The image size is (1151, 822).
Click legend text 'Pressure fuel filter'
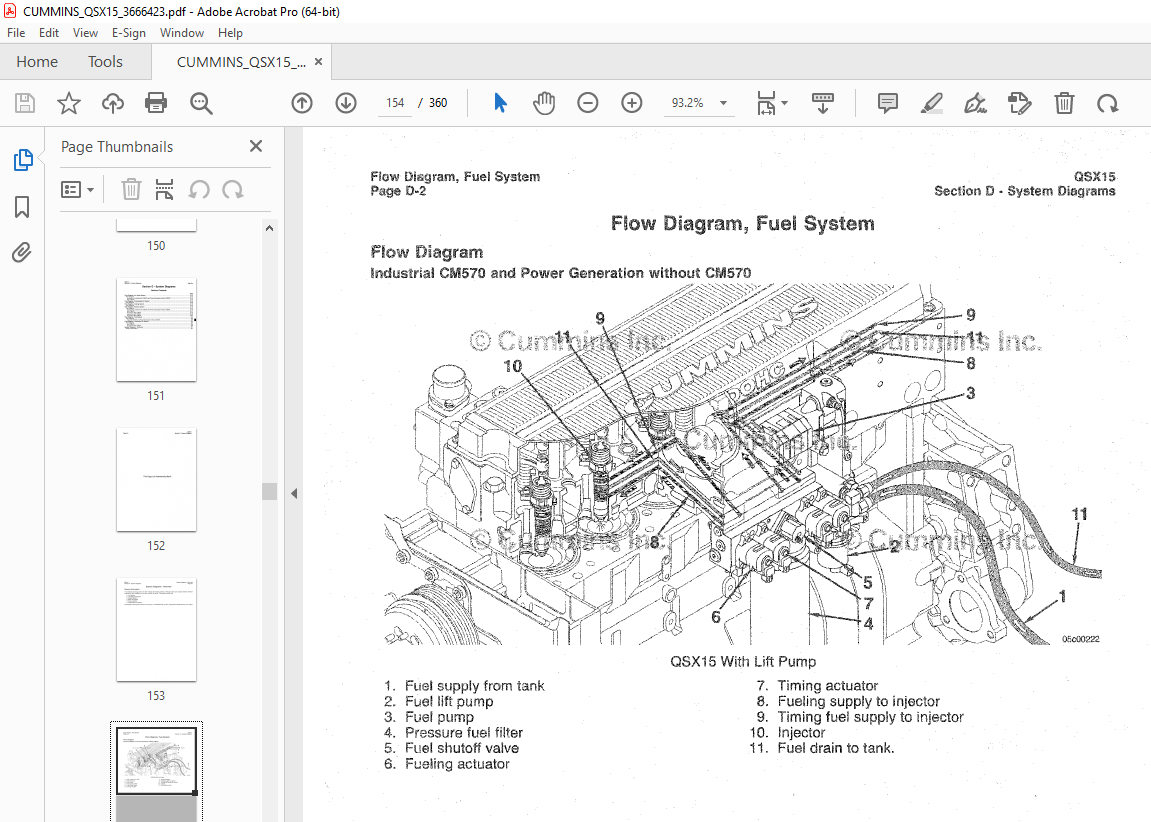464,732
